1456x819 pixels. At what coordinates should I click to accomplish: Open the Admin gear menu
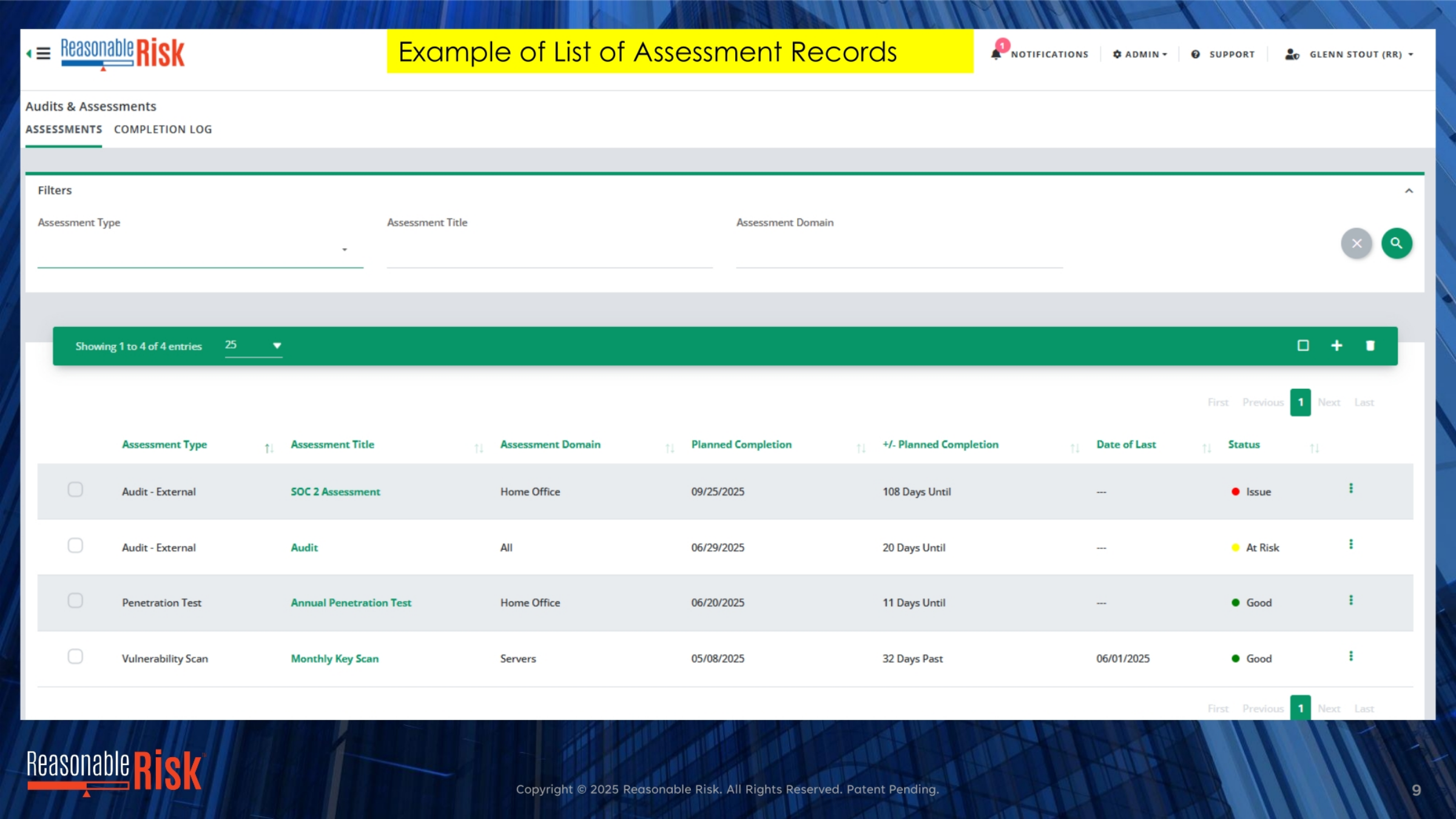(1139, 54)
